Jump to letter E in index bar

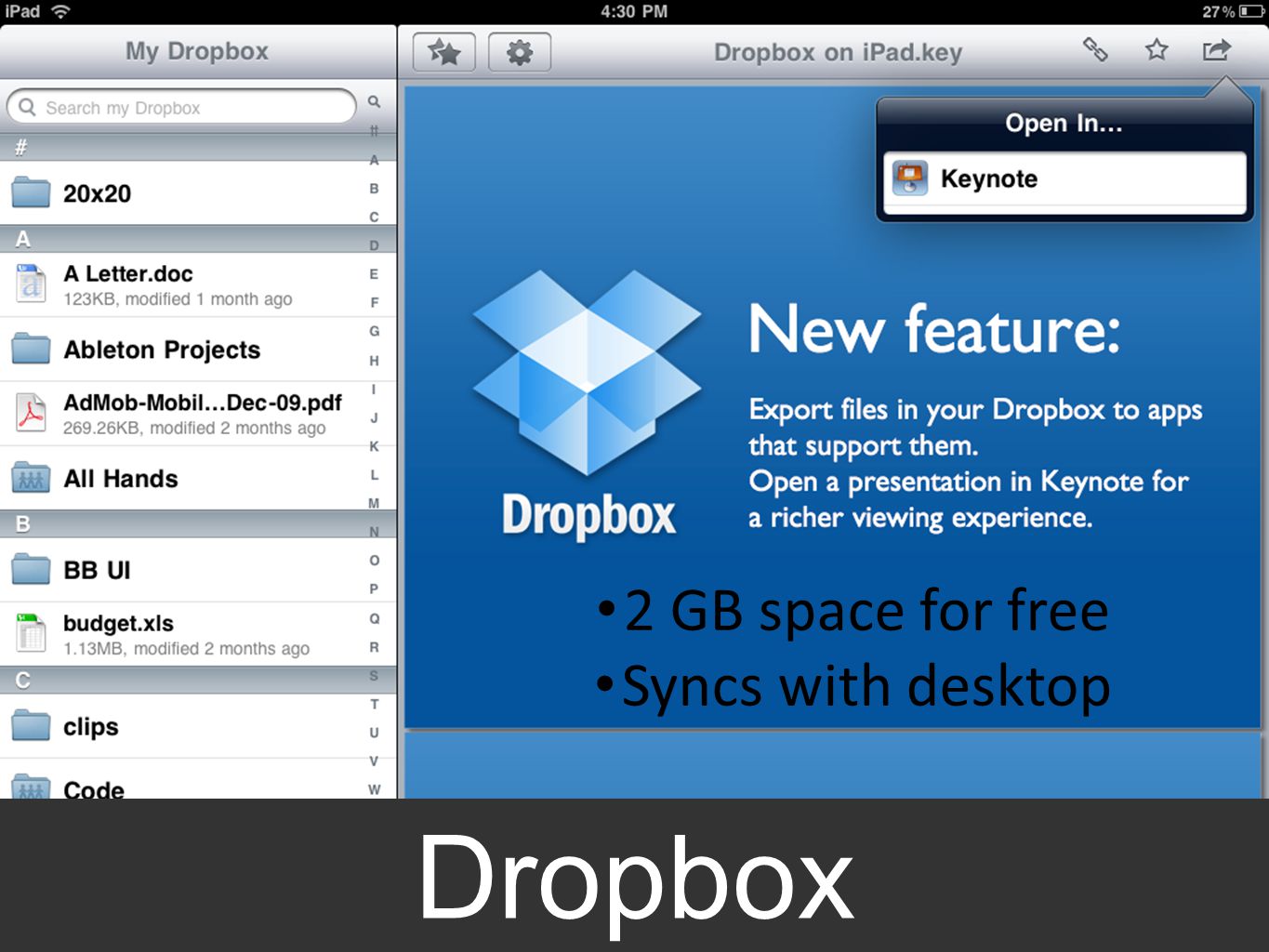pos(374,274)
